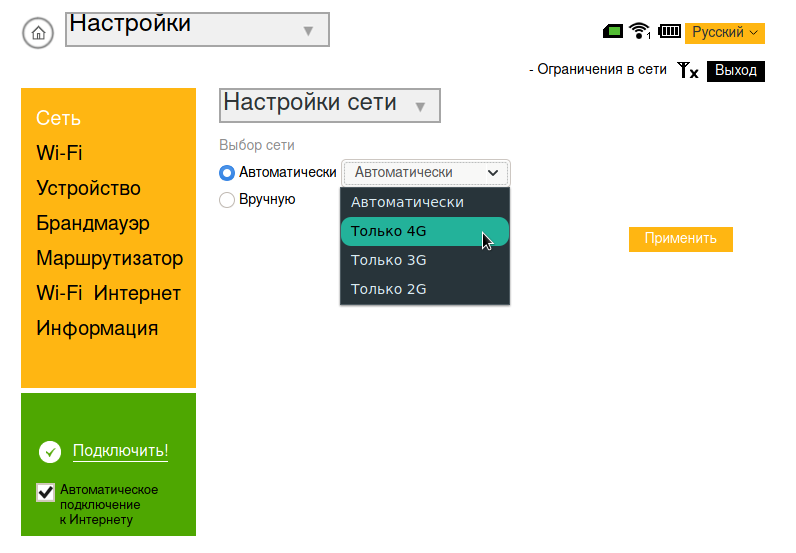Image resolution: width=796 pixels, height=553 pixels.
Task: Toggle the automatic Internet connection checkbox
Action: point(45,492)
